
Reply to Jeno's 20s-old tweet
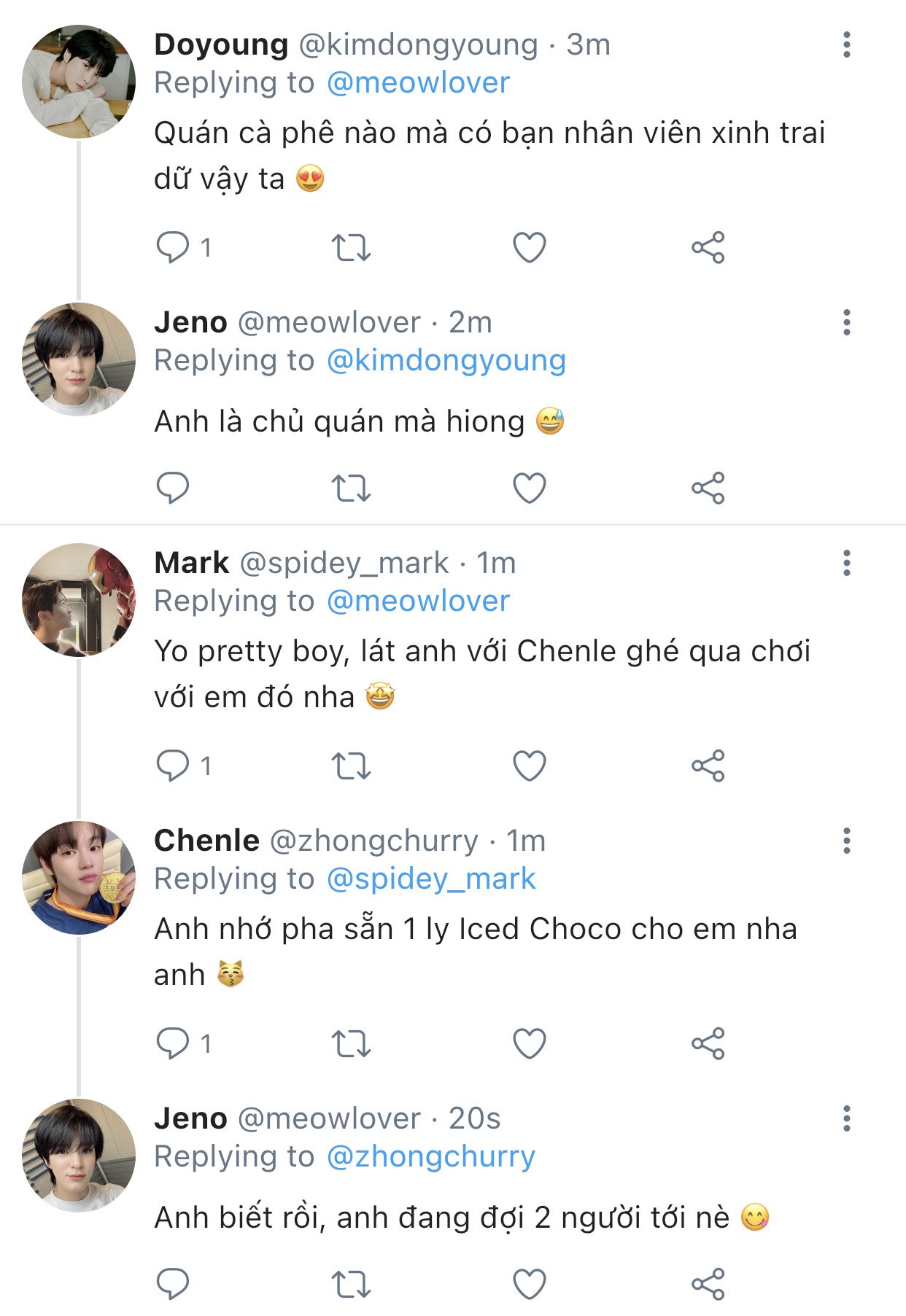coord(173,1284)
